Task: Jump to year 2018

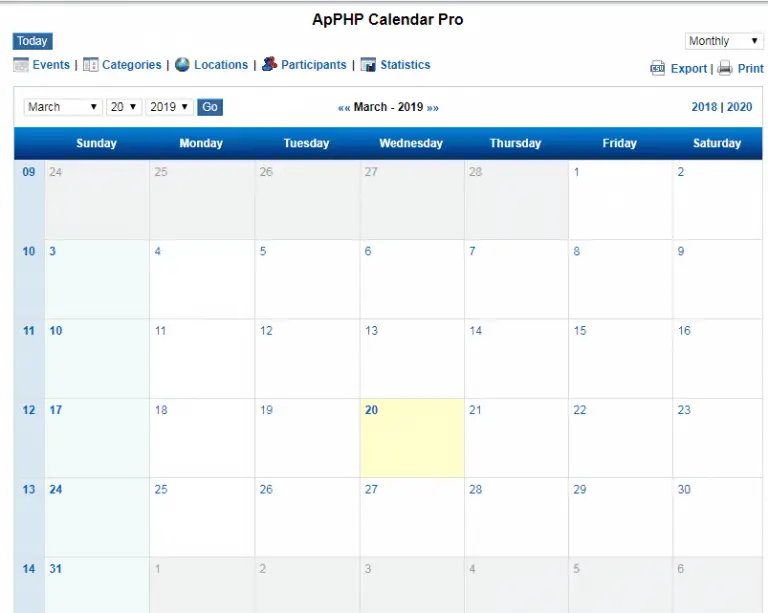Action: tap(704, 107)
